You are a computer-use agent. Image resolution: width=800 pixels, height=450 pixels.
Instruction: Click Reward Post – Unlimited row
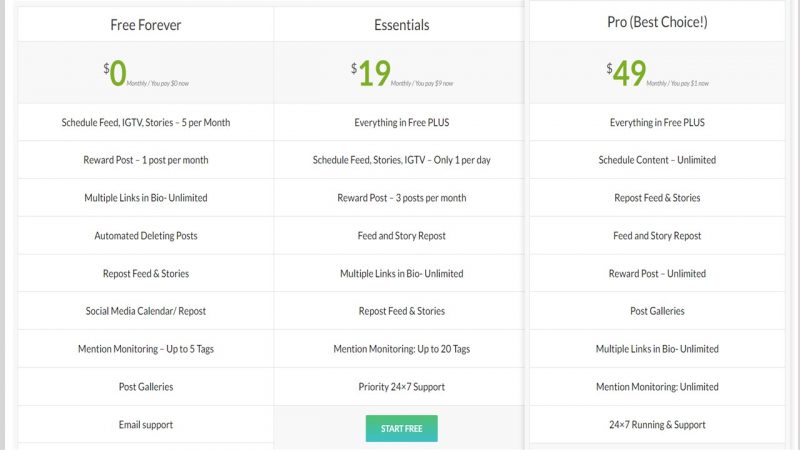(657, 273)
